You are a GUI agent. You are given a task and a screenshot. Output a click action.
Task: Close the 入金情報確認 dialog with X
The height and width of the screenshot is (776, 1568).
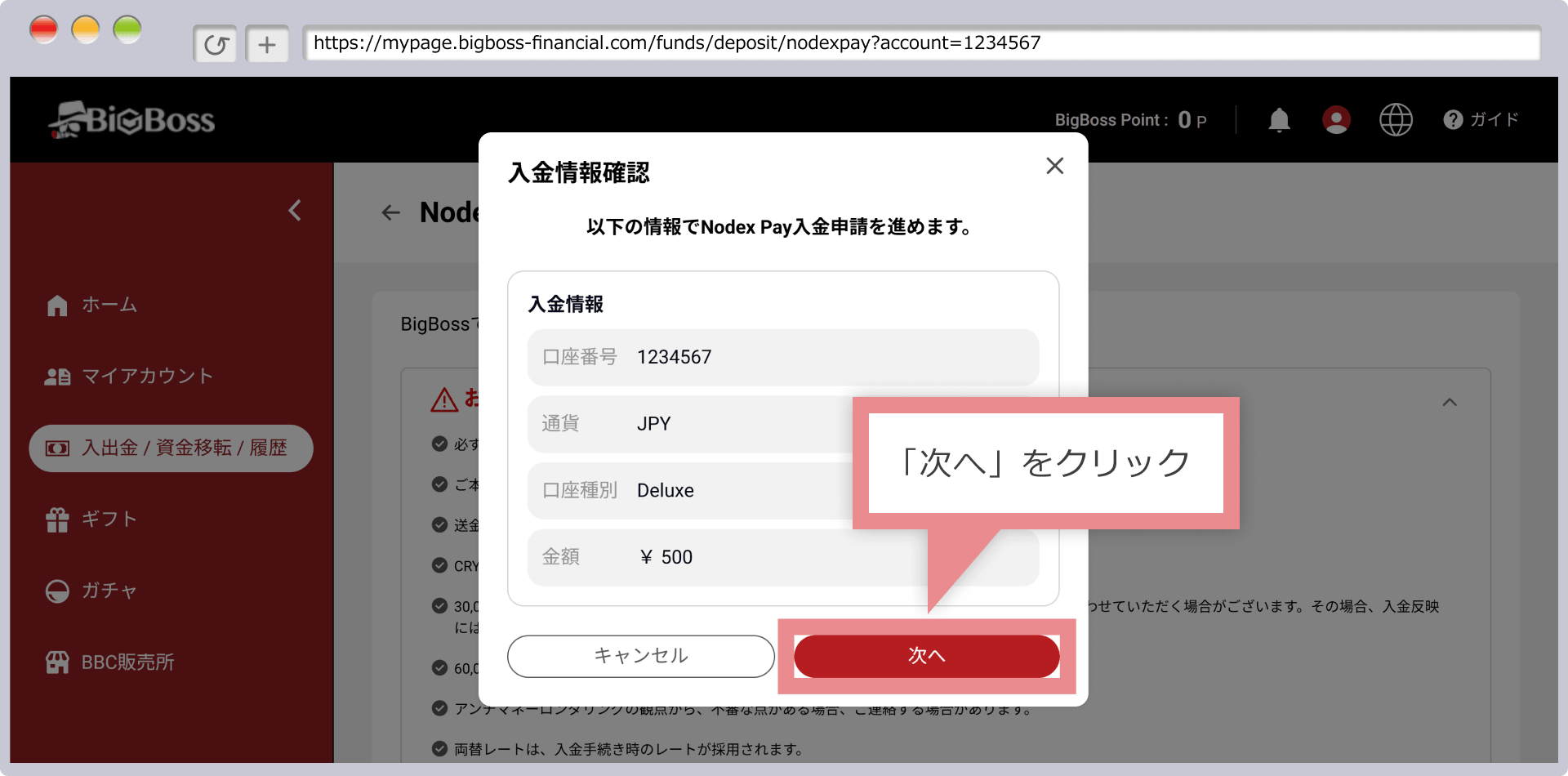coord(1055,166)
